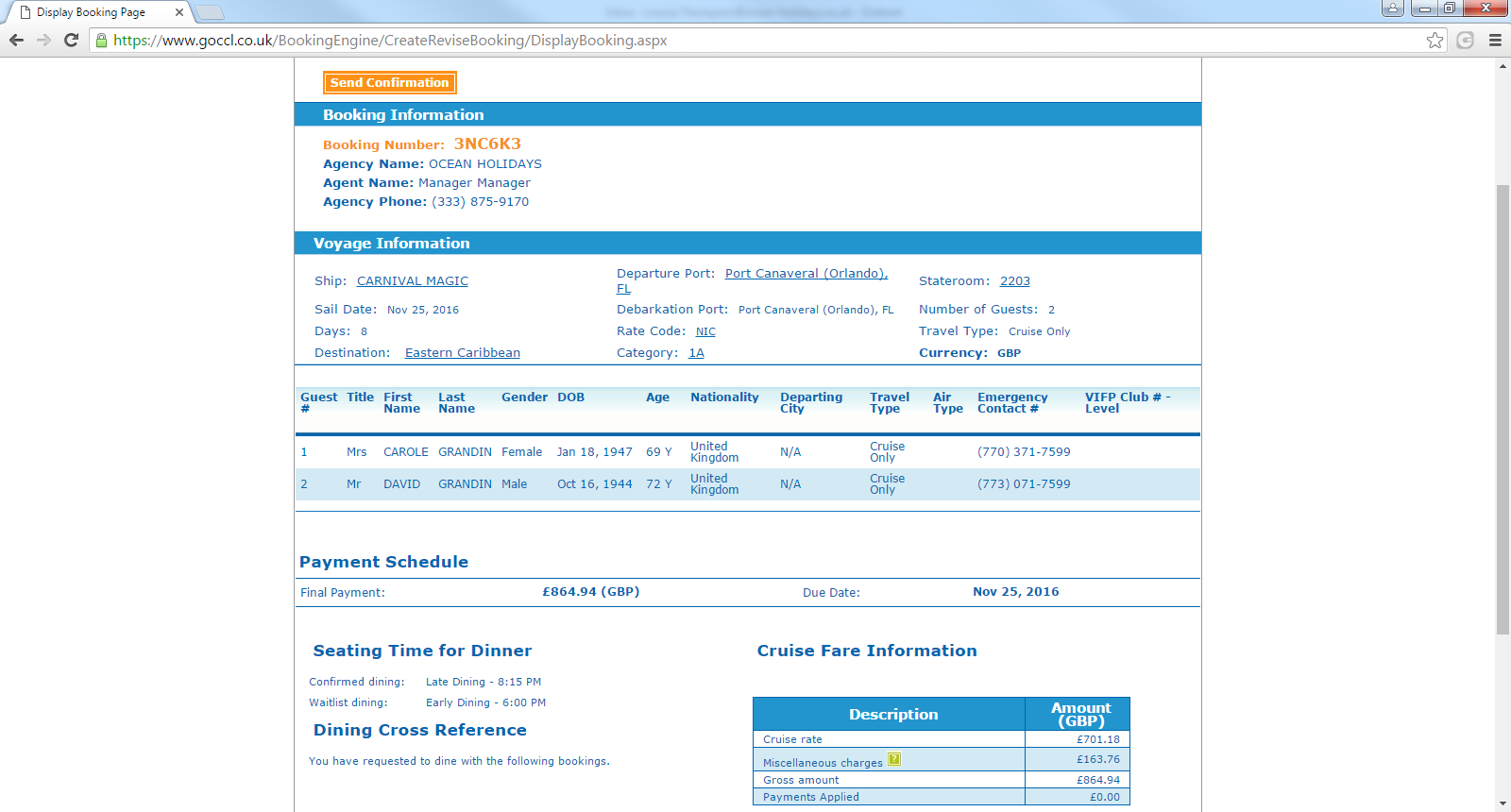
Task: Click the scrollbar up arrow
Action: [1503, 66]
